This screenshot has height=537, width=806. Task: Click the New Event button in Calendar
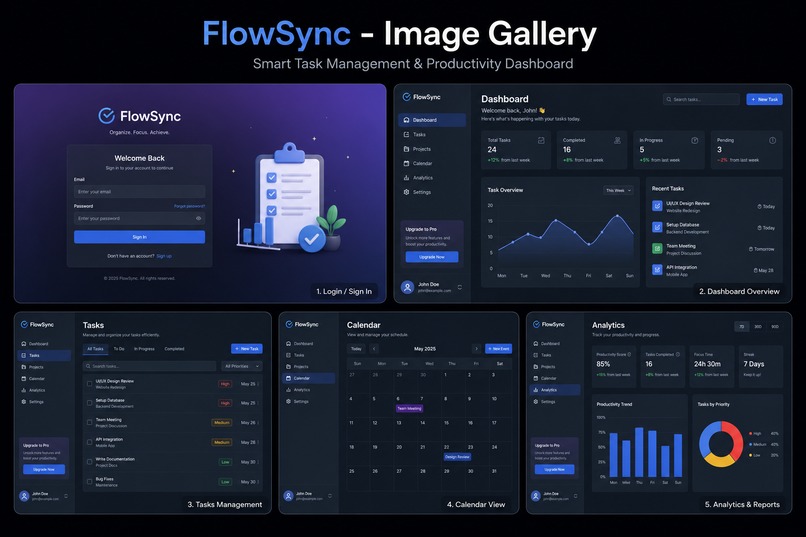click(499, 348)
